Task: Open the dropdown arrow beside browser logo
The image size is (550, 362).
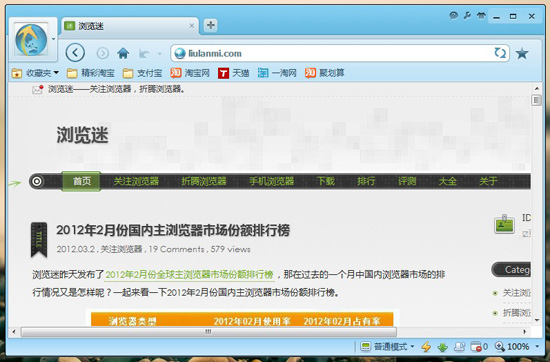Action: (x=54, y=39)
